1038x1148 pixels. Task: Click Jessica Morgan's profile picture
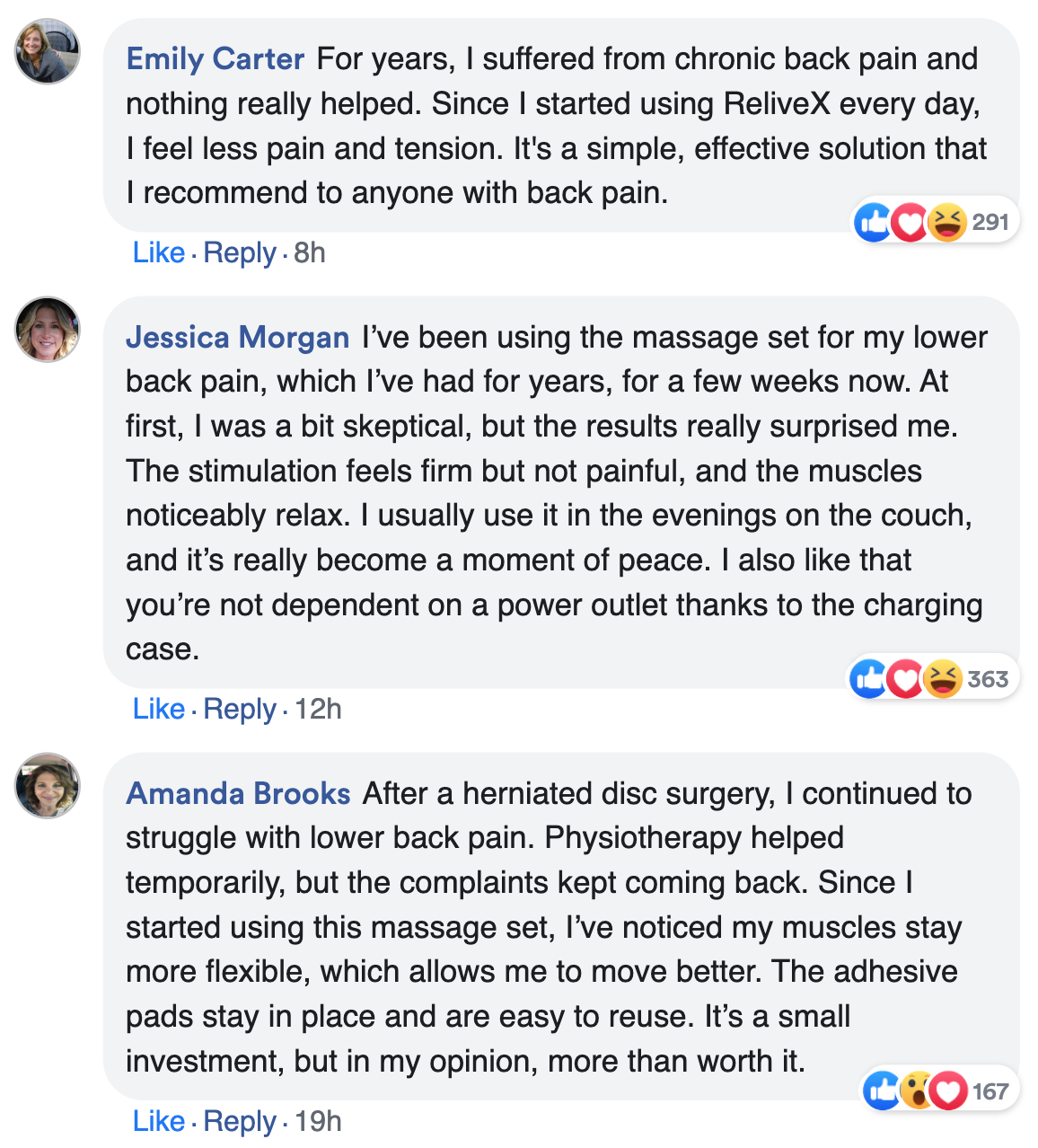48,330
